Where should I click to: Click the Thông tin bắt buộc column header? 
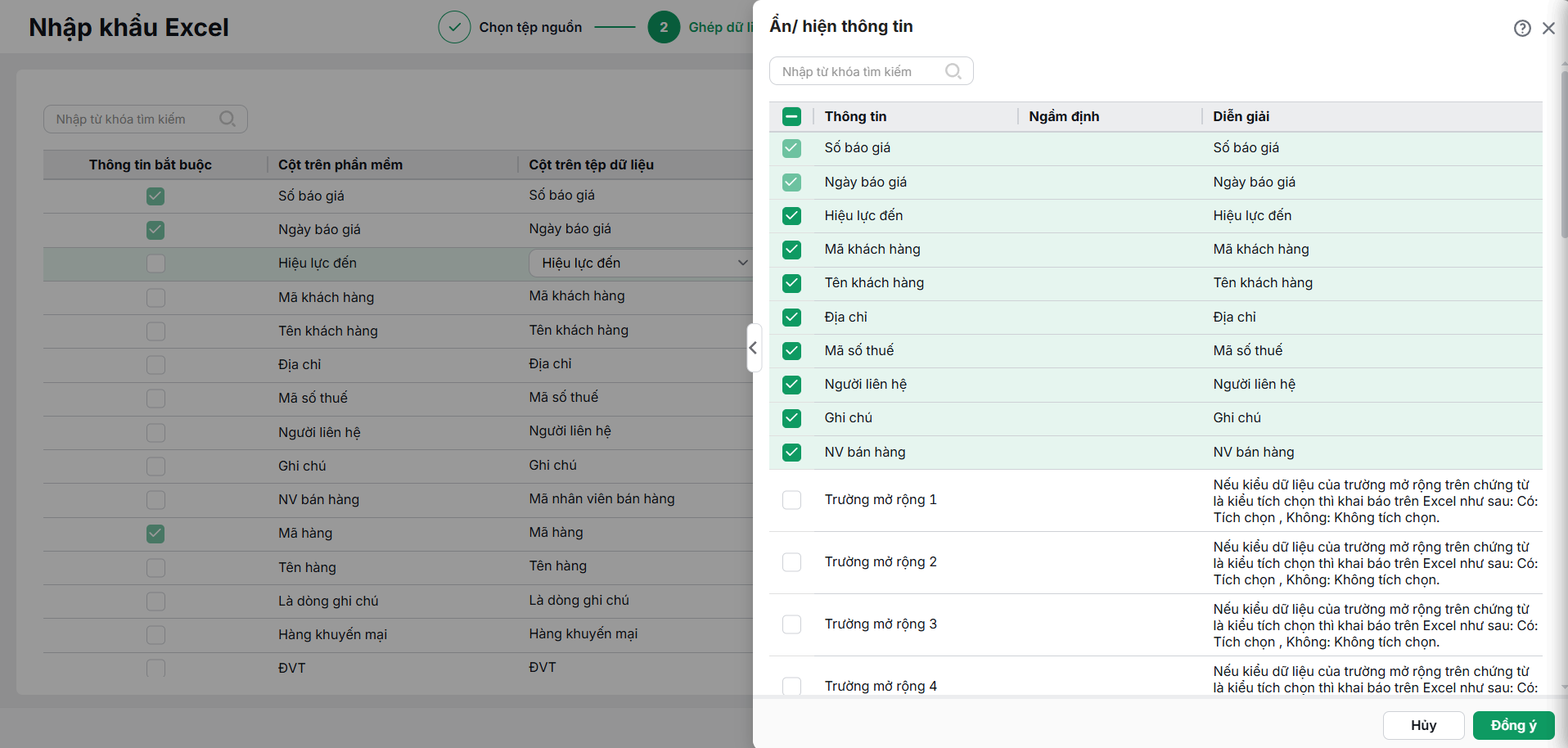tap(151, 164)
